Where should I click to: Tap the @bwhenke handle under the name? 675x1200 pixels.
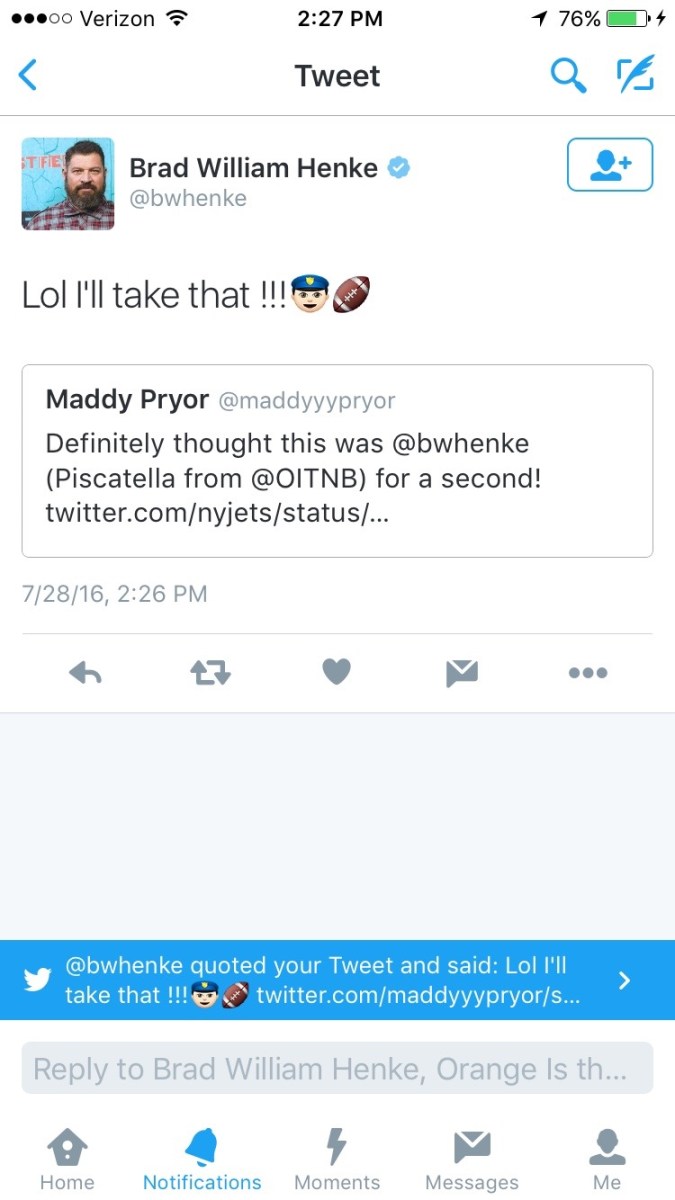pos(188,199)
